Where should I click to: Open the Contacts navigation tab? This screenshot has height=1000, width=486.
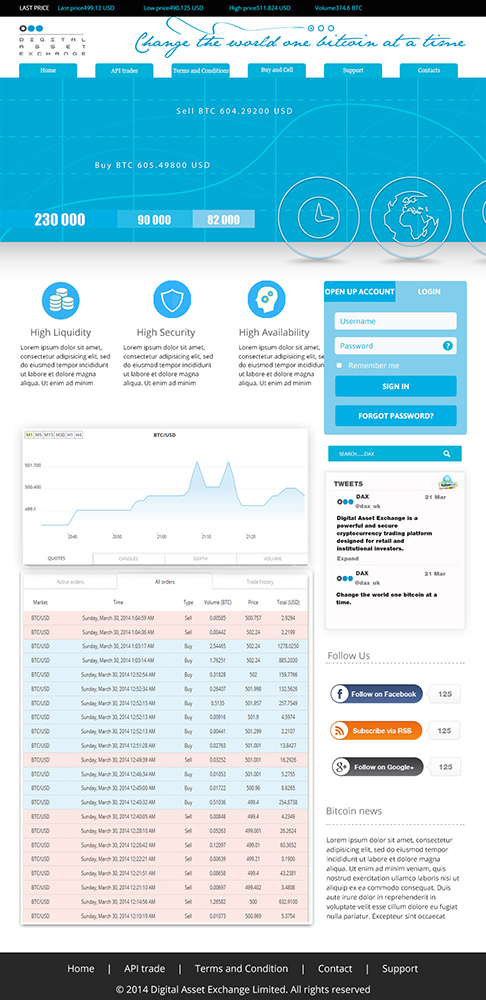[x=429, y=71]
